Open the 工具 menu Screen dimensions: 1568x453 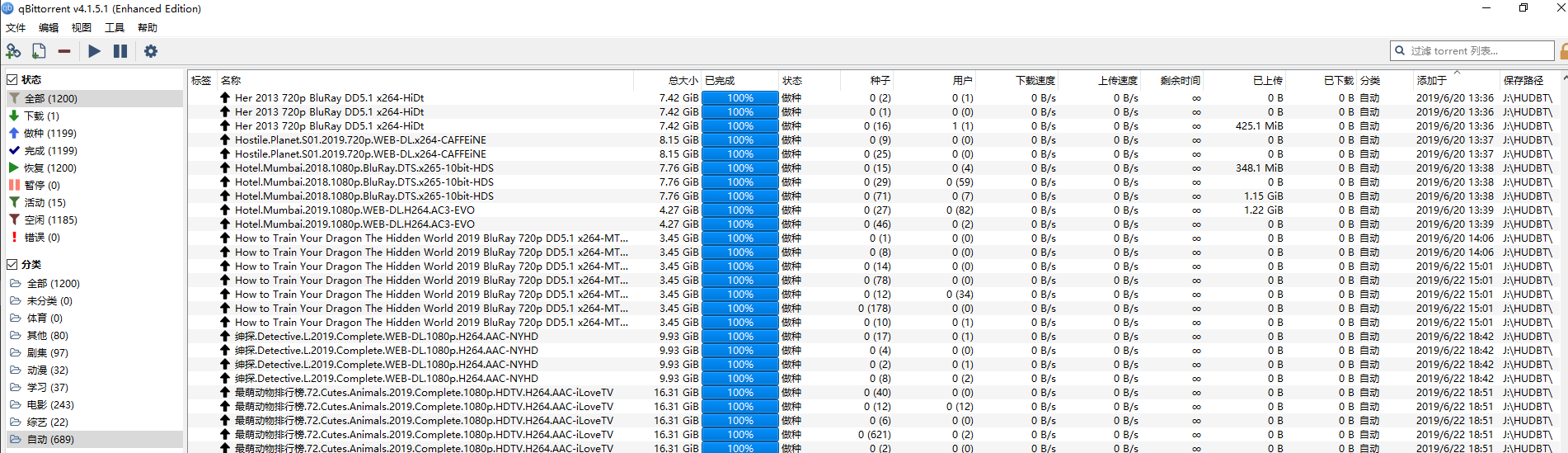pyautogui.click(x=115, y=28)
